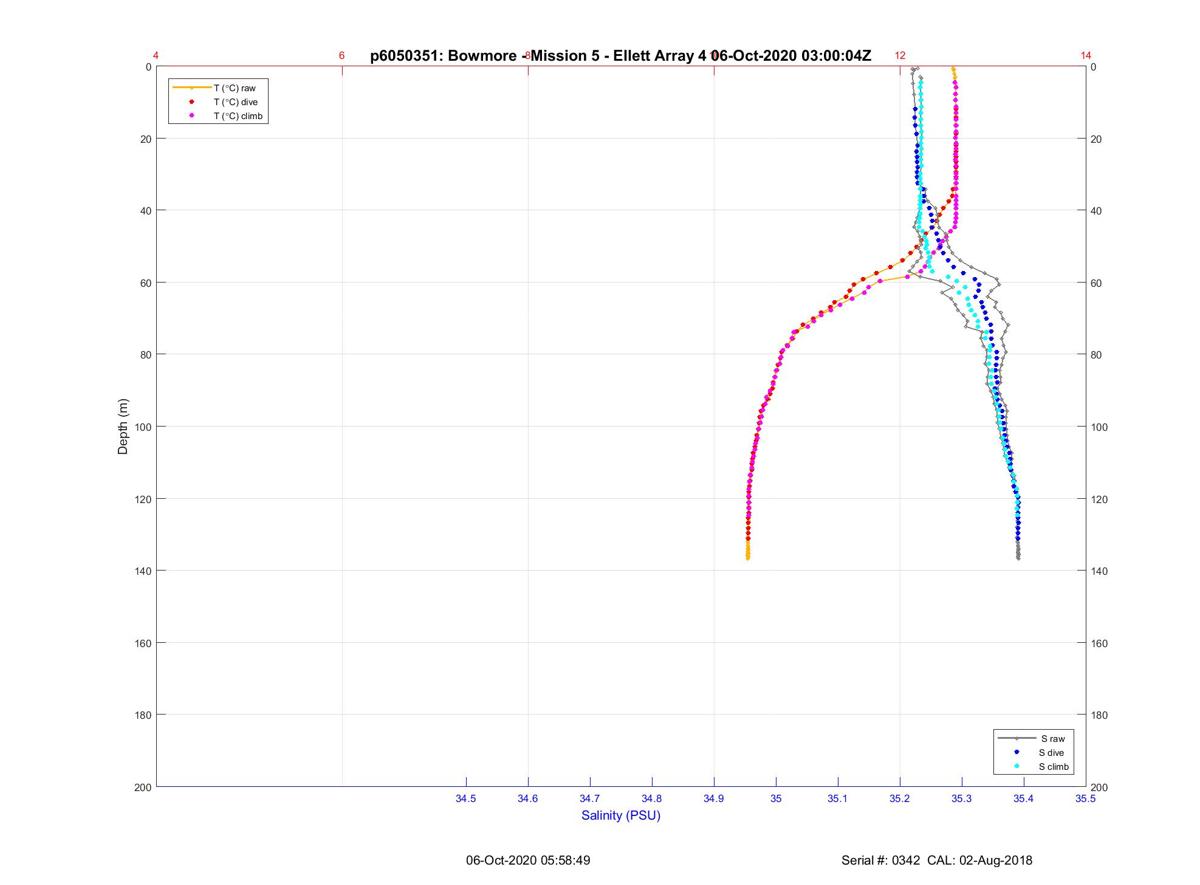
Task: Click the timestamp '06-Oct-2020 05:58:49'
Action: [x=528, y=860]
